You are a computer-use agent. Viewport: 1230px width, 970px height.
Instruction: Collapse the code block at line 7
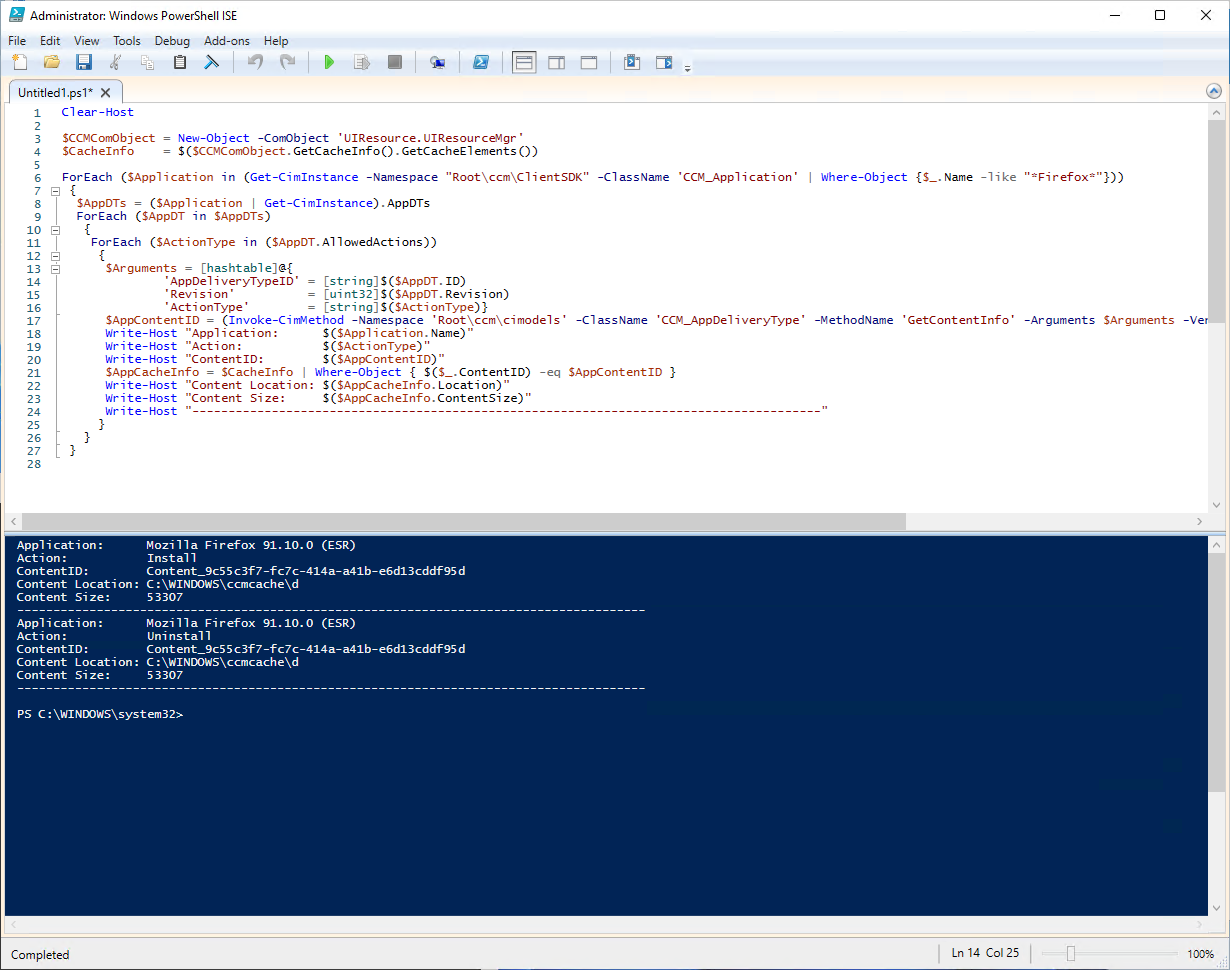[x=55, y=190]
